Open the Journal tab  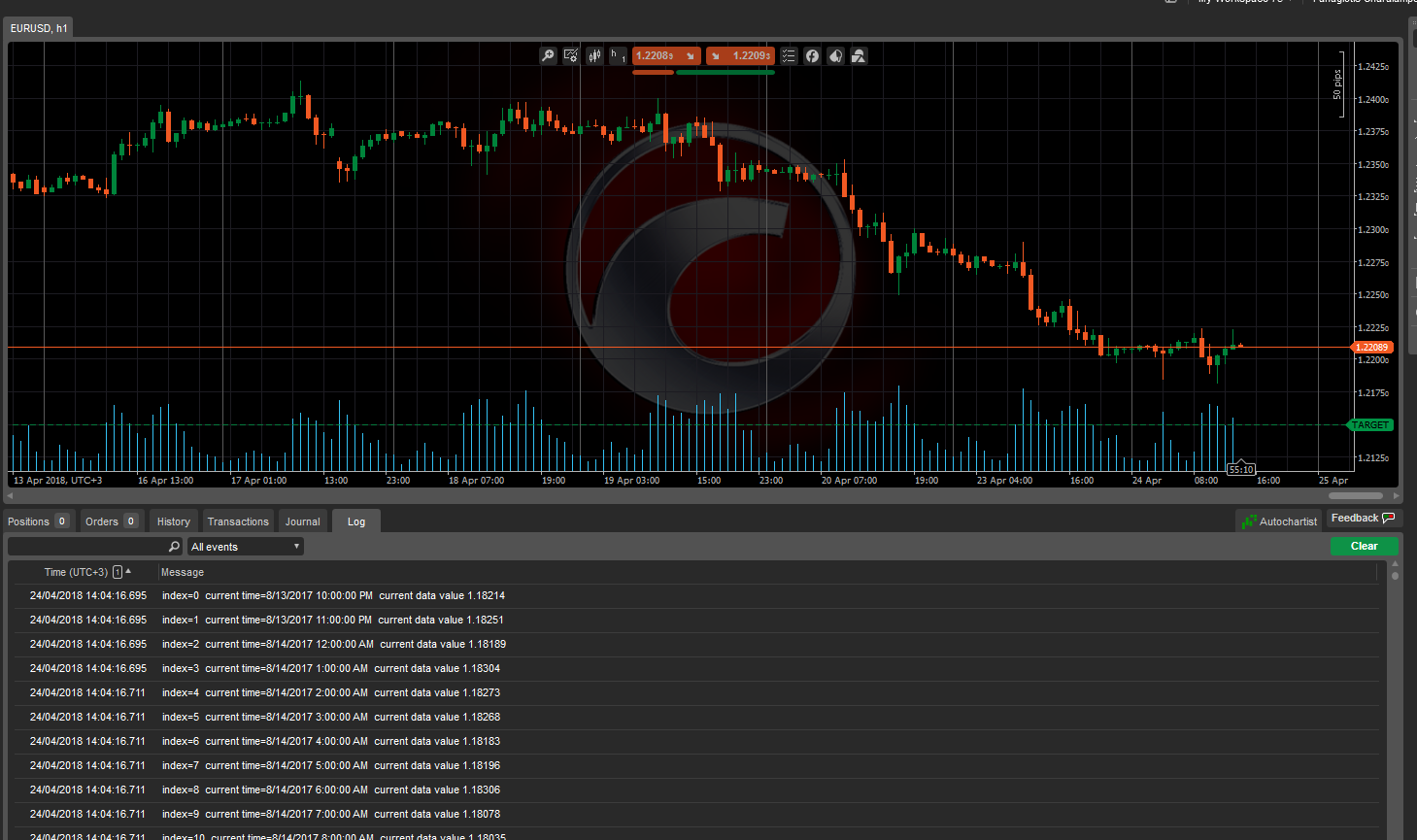(x=303, y=521)
